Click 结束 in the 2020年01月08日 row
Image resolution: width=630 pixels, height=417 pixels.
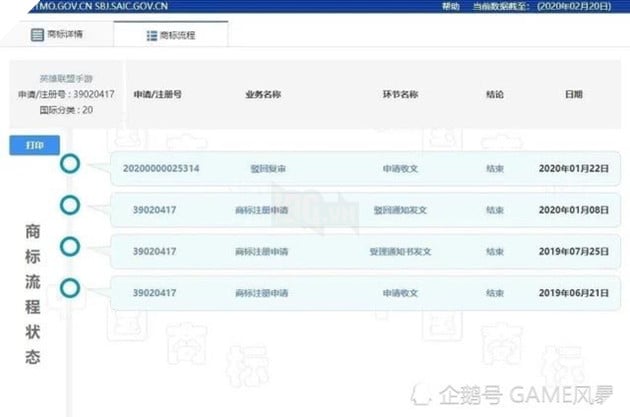495,210
